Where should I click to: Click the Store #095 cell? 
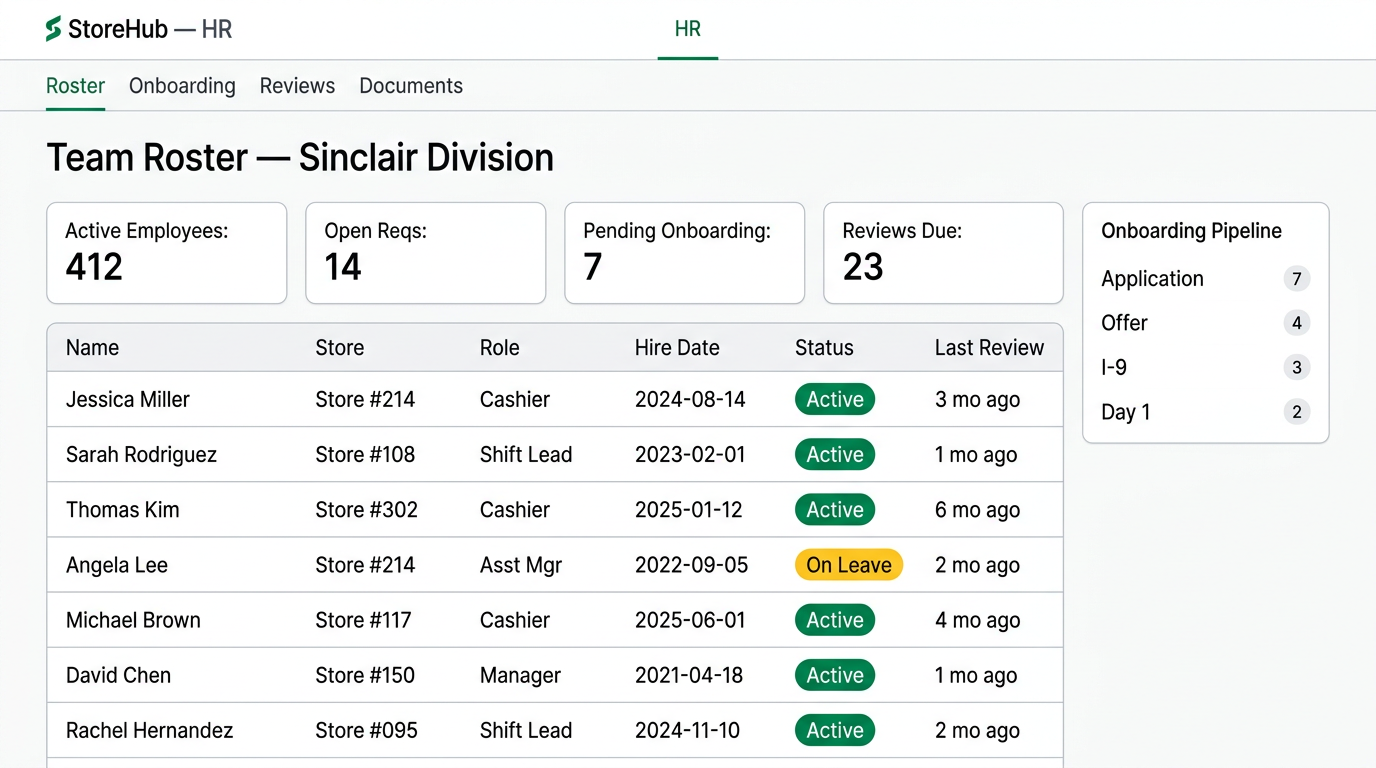tap(366, 730)
